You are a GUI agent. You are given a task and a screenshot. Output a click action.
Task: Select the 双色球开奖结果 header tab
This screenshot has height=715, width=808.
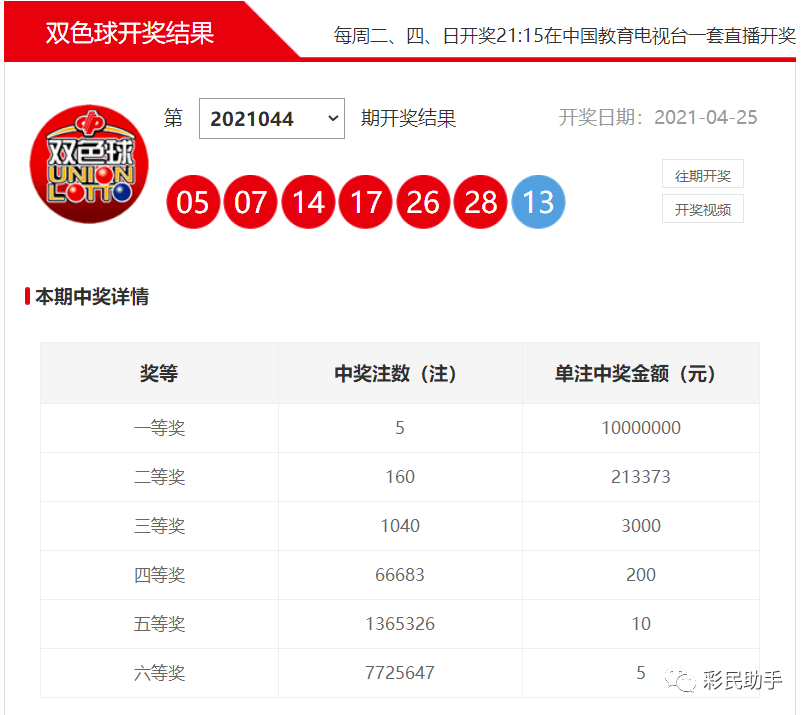130,33
